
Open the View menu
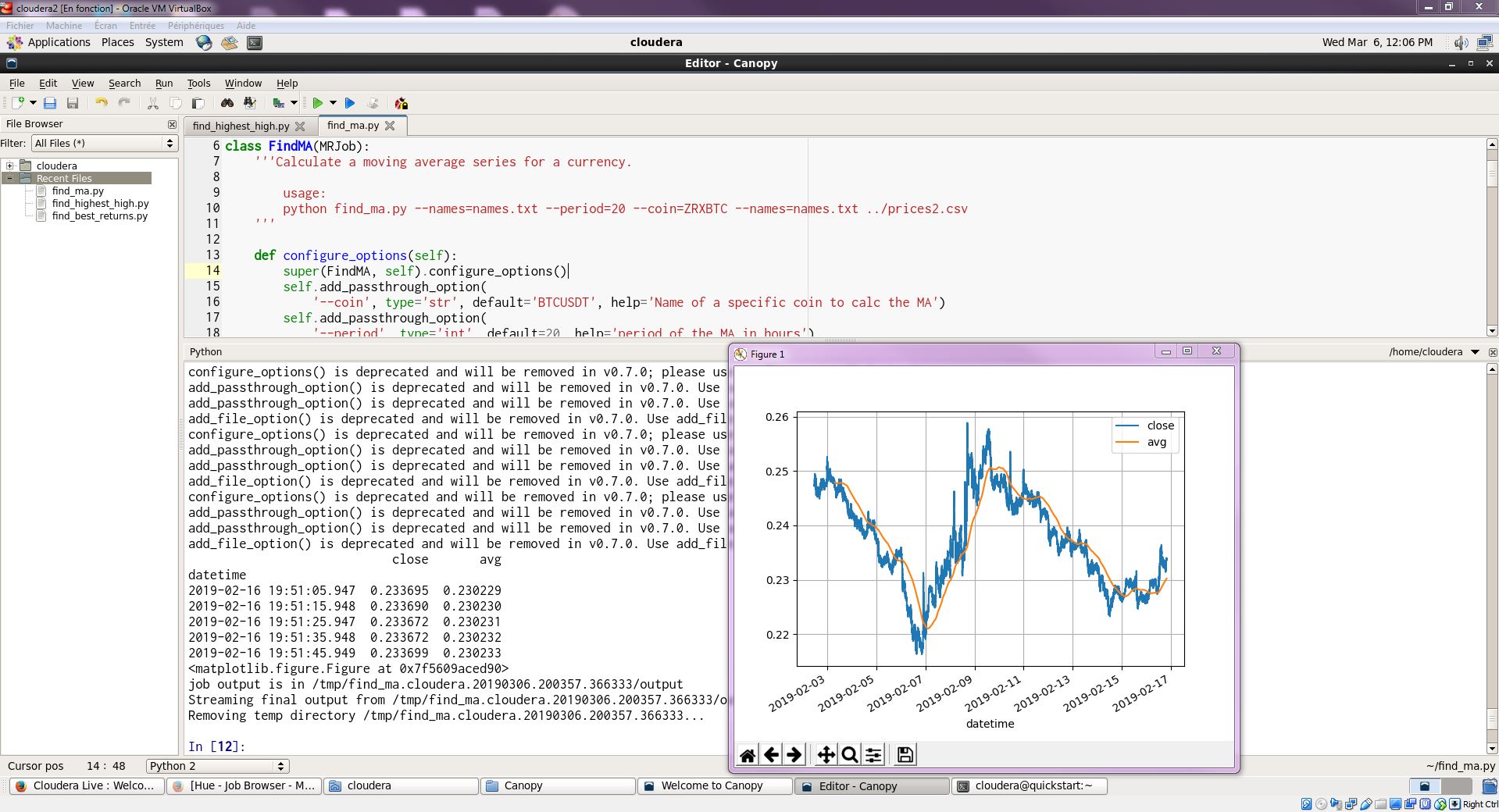point(83,84)
